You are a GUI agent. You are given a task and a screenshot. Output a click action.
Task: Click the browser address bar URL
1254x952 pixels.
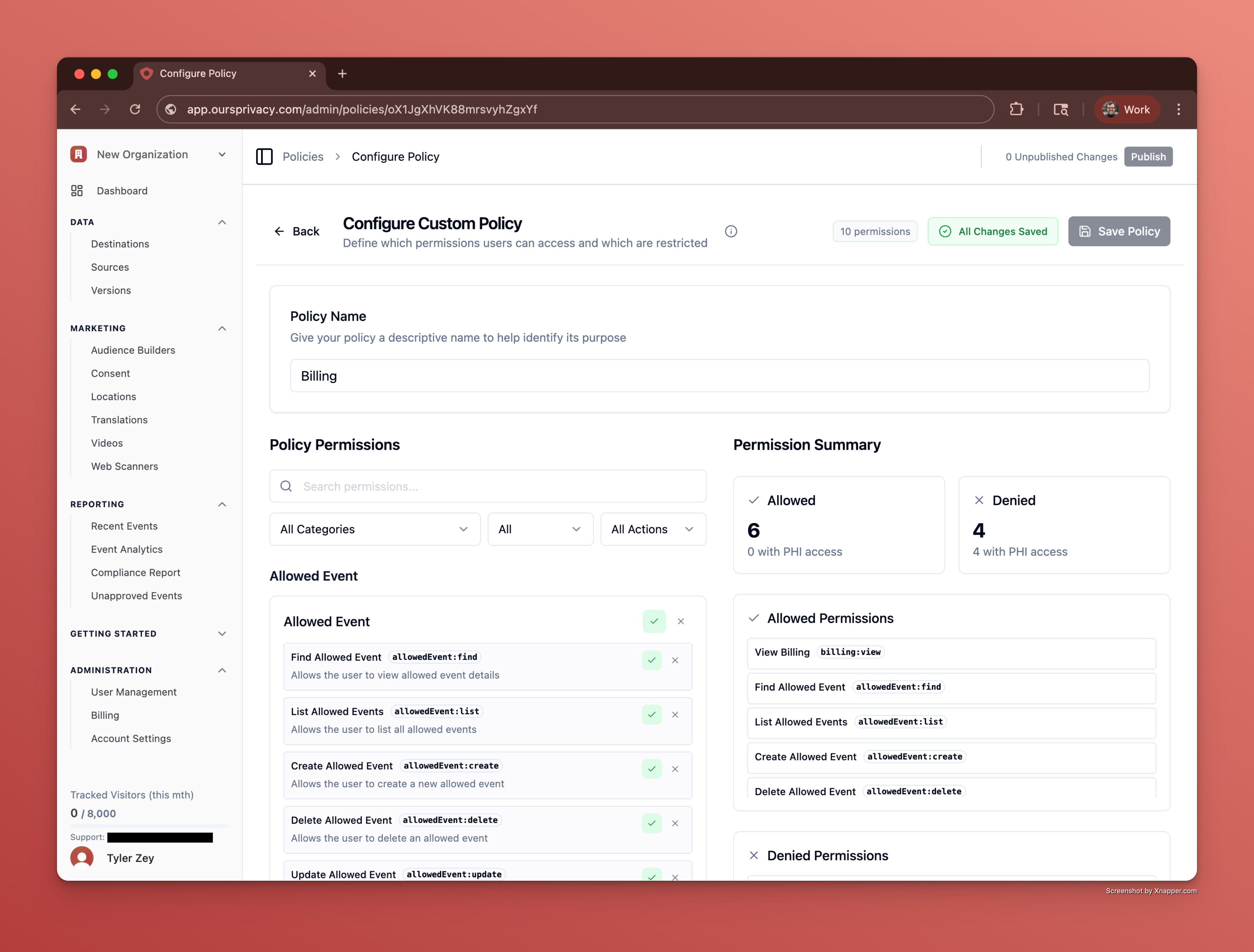[362, 109]
